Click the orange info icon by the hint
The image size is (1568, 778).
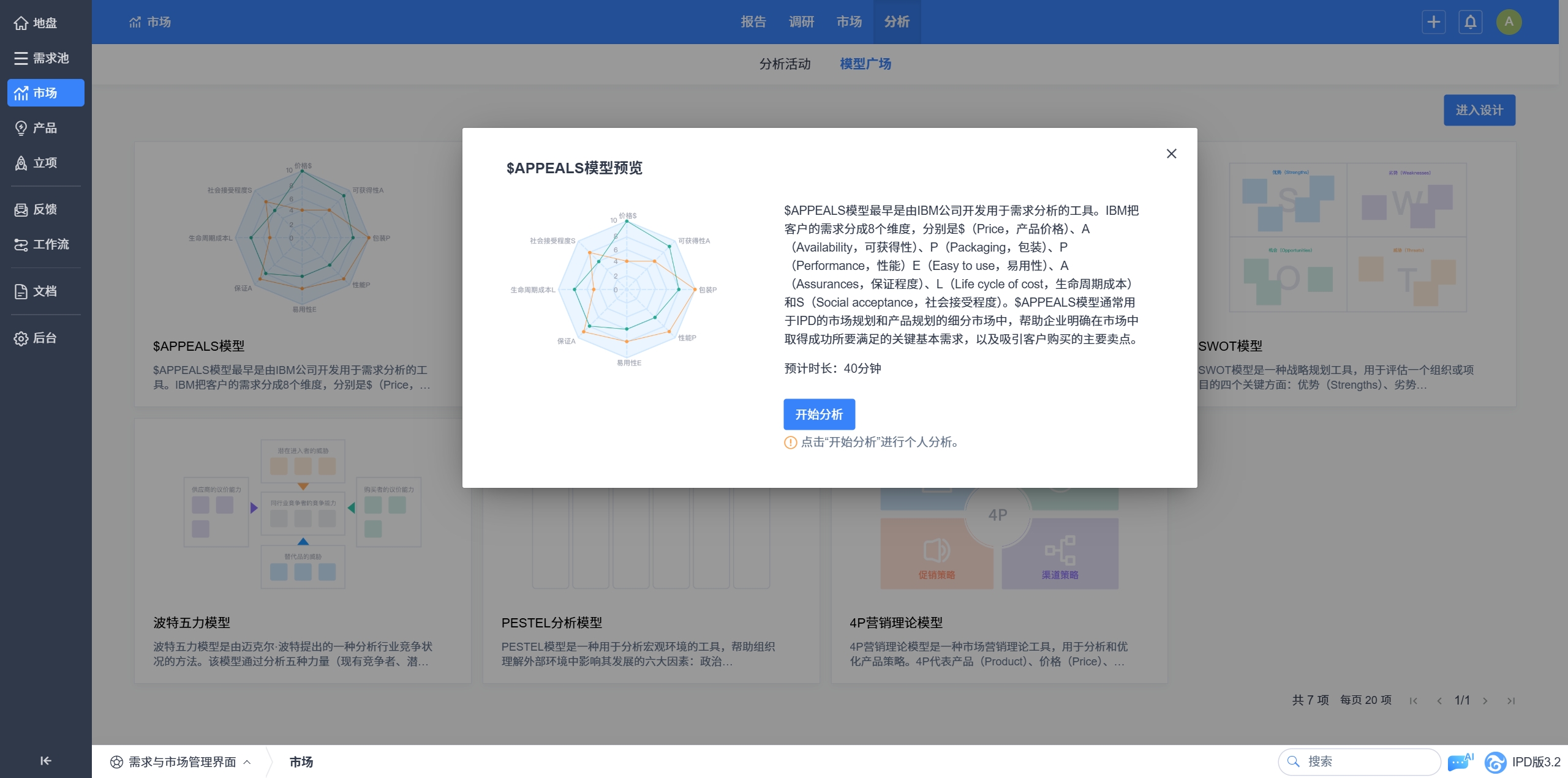coord(791,443)
